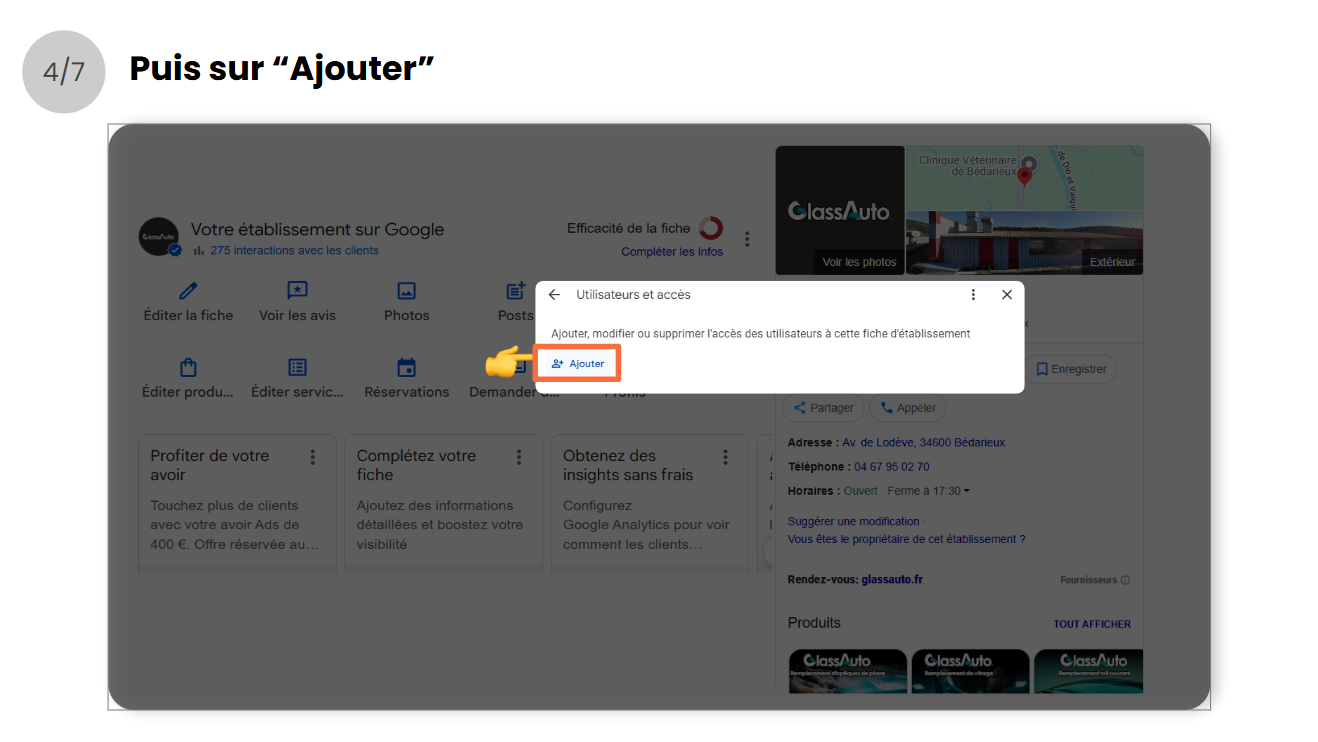Click TOUT AFFICHER in Produits section
The image size is (1318, 742).
click(1092, 624)
